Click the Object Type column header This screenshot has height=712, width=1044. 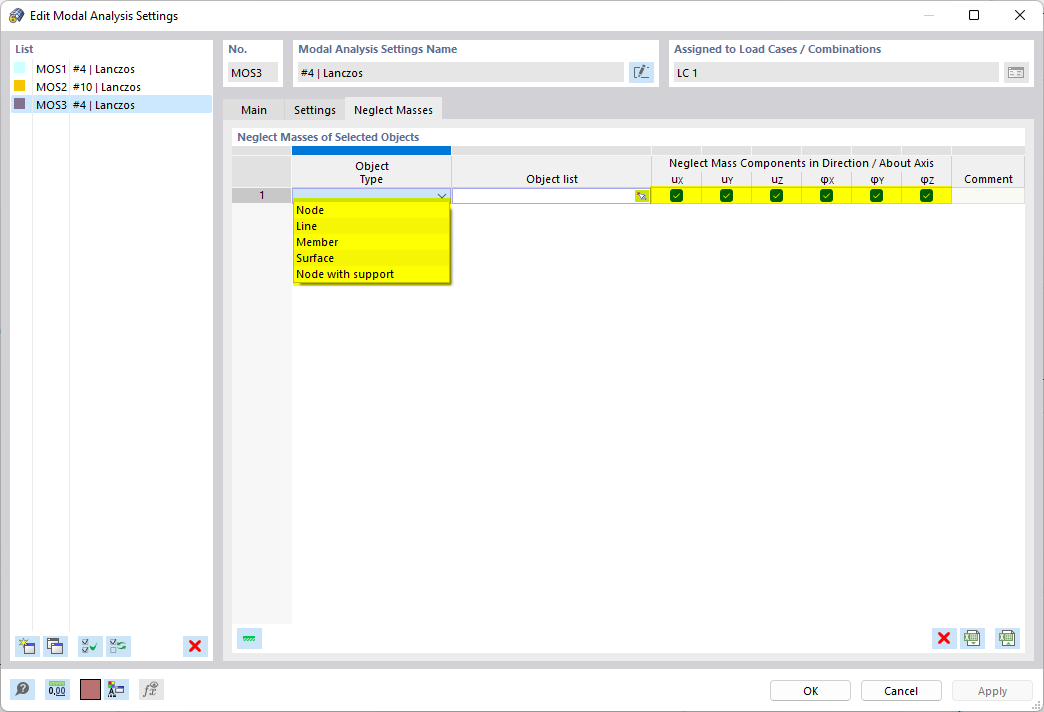(x=372, y=172)
